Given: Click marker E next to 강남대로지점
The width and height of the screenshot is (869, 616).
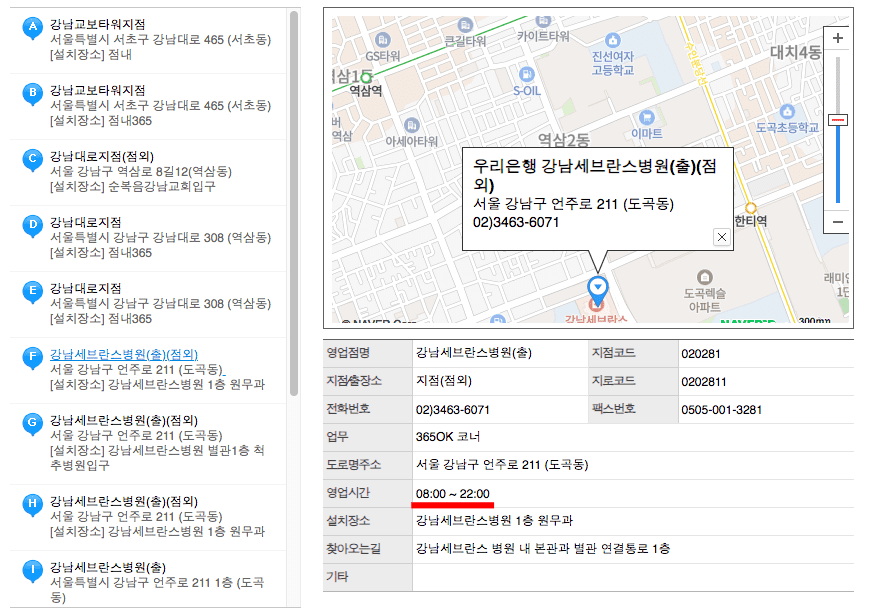Looking at the screenshot, I should pyautogui.click(x=32, y=291).
